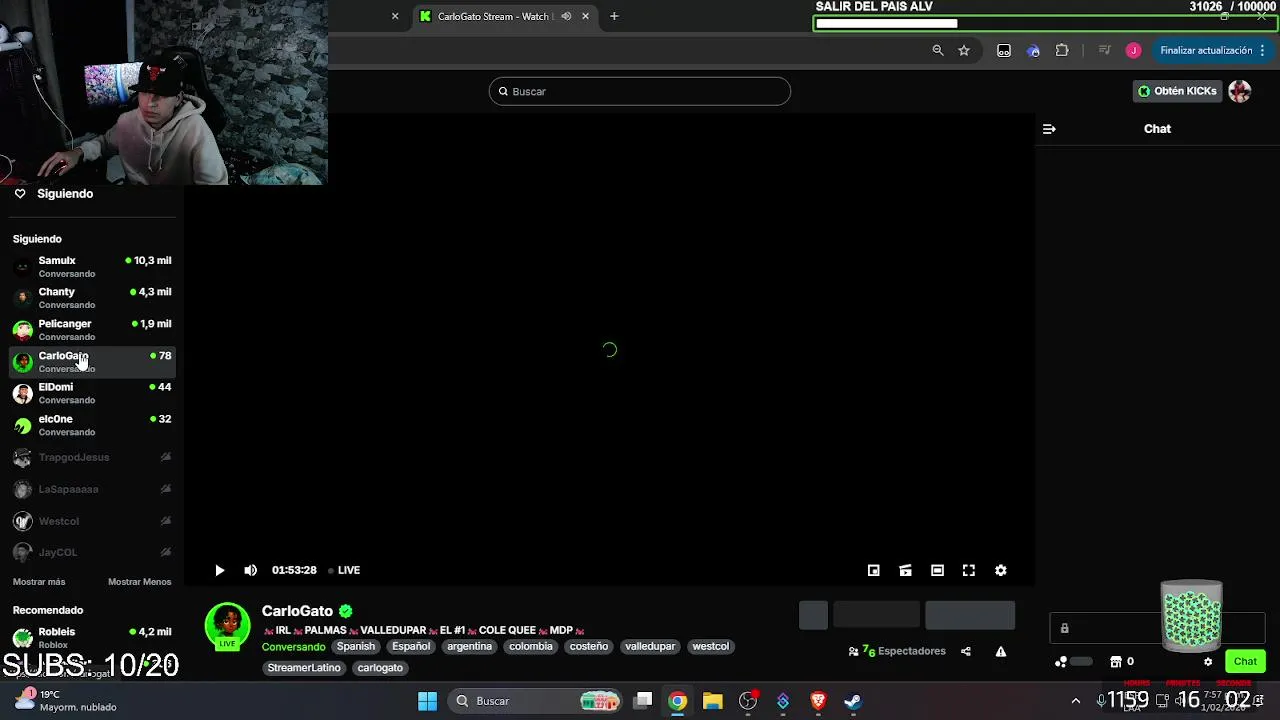Viewport: 1280px width, 720px height.
Task: Mute the CarloGato tab via speaker icon
Action: click(566, 16)
